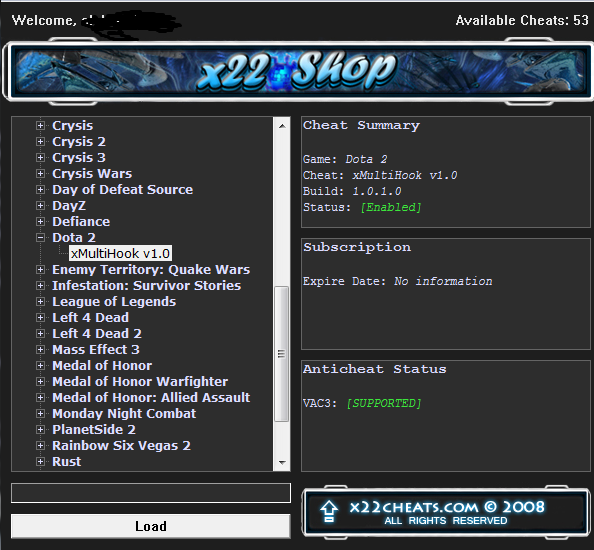The height and width of the screenshot is (550, 594).
Task: Click the x22 Shop banner logo
Action: pos(297,71)
